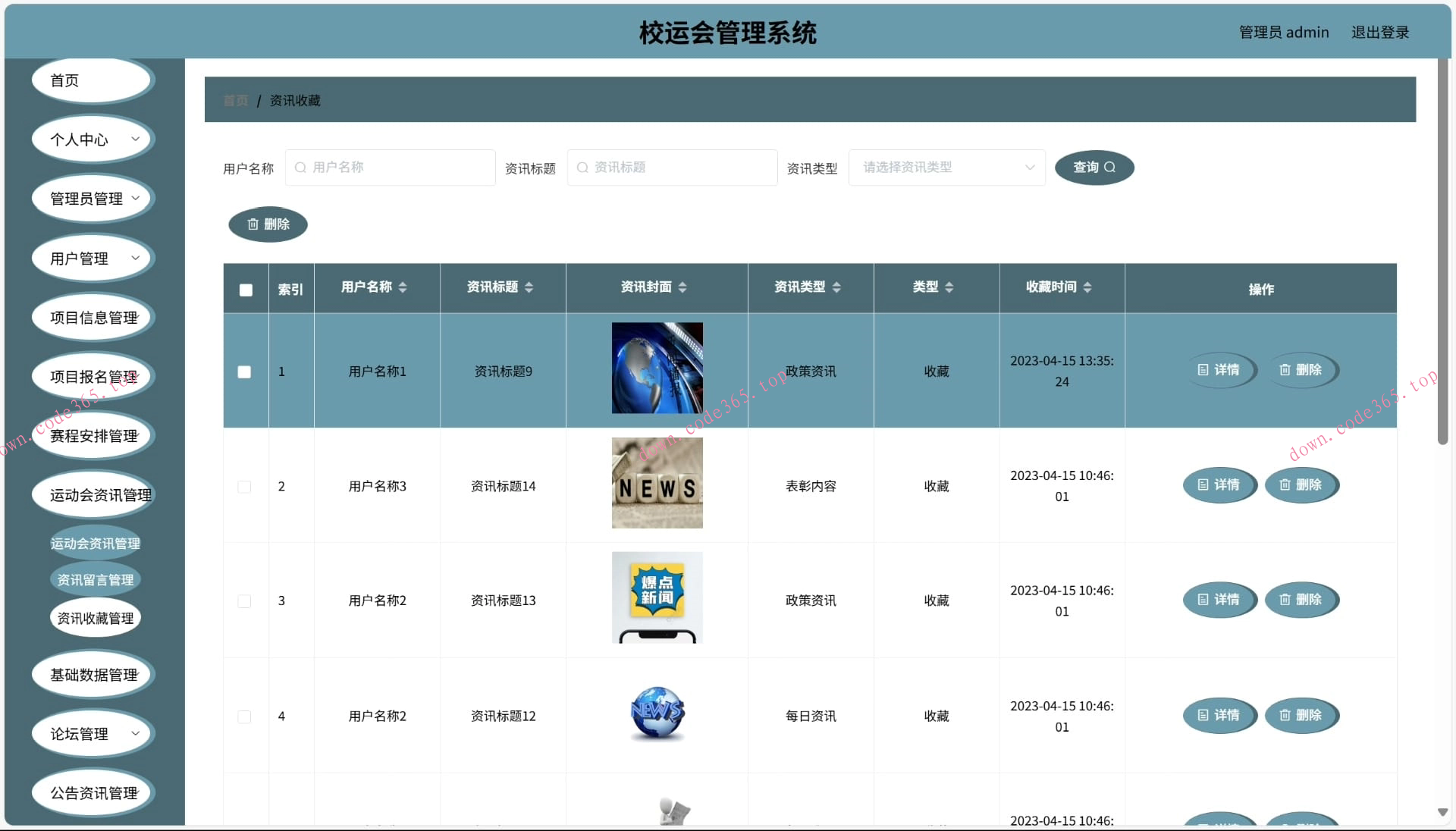Select 运动会资讯管理 in the sidebar

(x=95, y=543)
